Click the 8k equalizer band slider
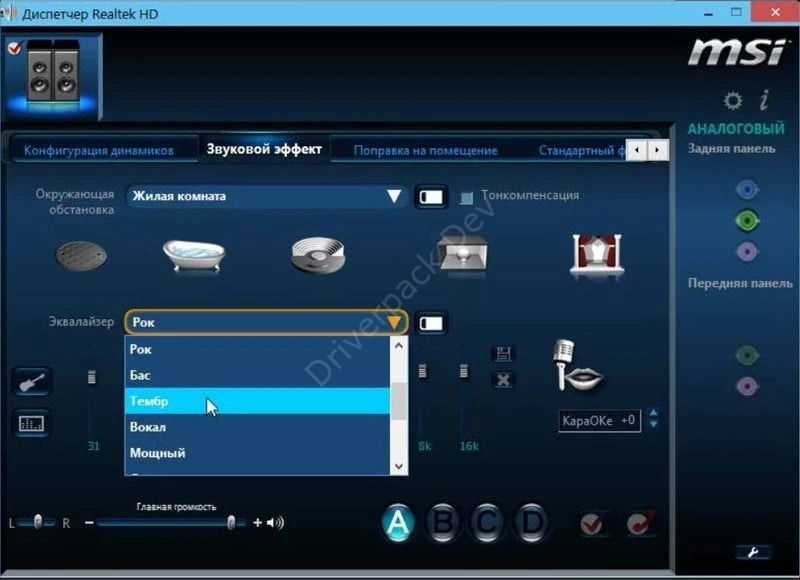This screenshot has width=800, height=580. 422,371
